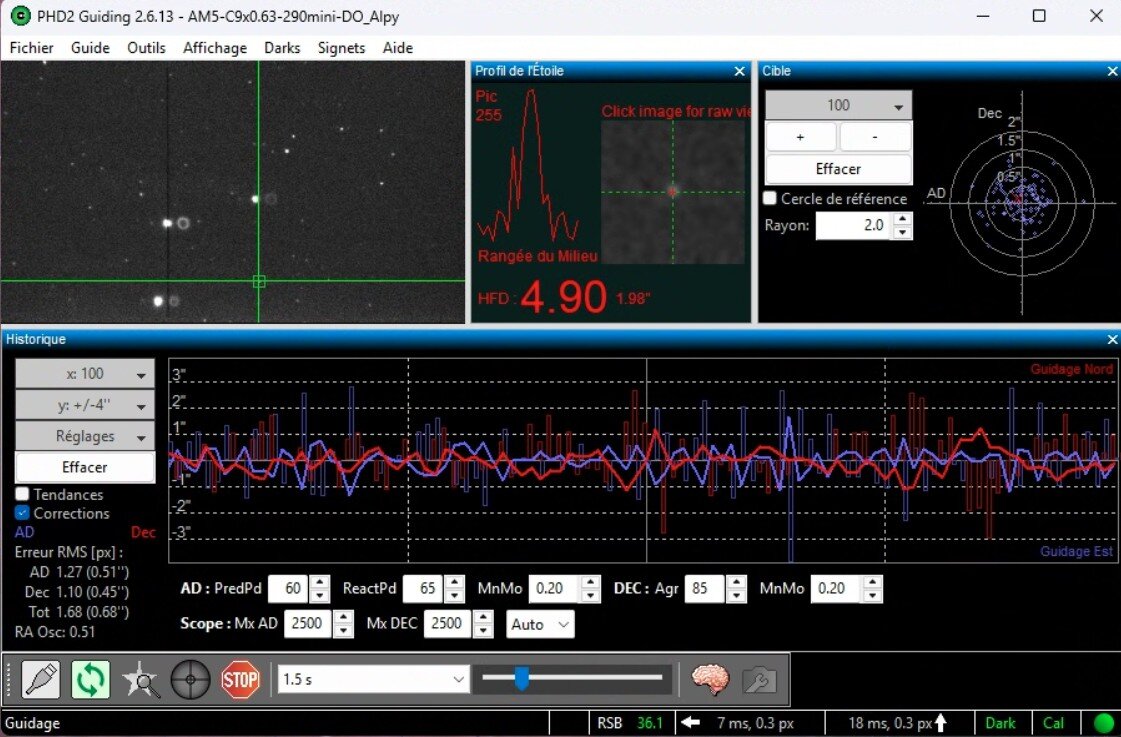Open the y: +/-4'' scale dropdown
Image resolution: width=1121 pixels, height=737 pixels.
[85, 405]
